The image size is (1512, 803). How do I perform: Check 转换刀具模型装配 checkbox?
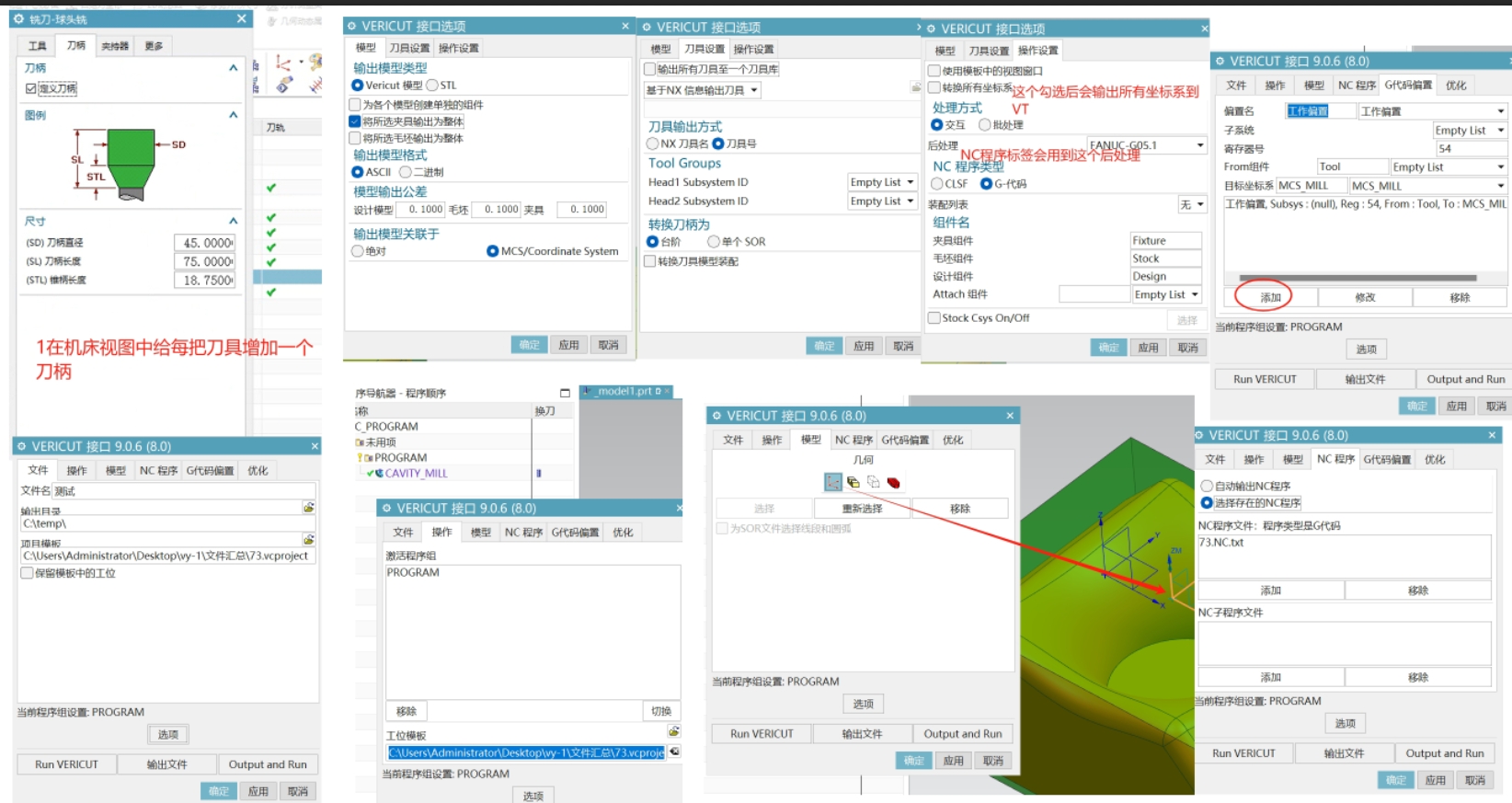click(x=650, y=261)
